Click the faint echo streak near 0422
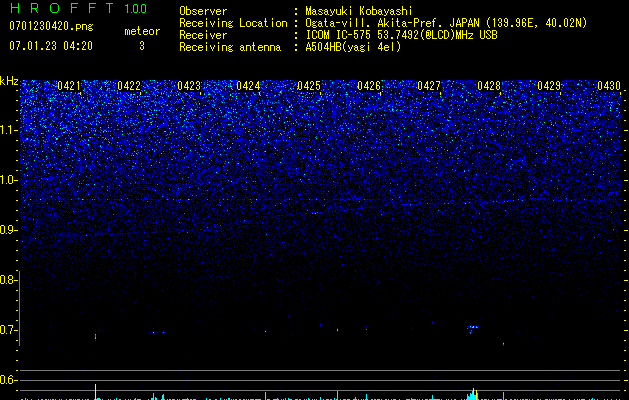The image size is (629, 400). point(156,333)
